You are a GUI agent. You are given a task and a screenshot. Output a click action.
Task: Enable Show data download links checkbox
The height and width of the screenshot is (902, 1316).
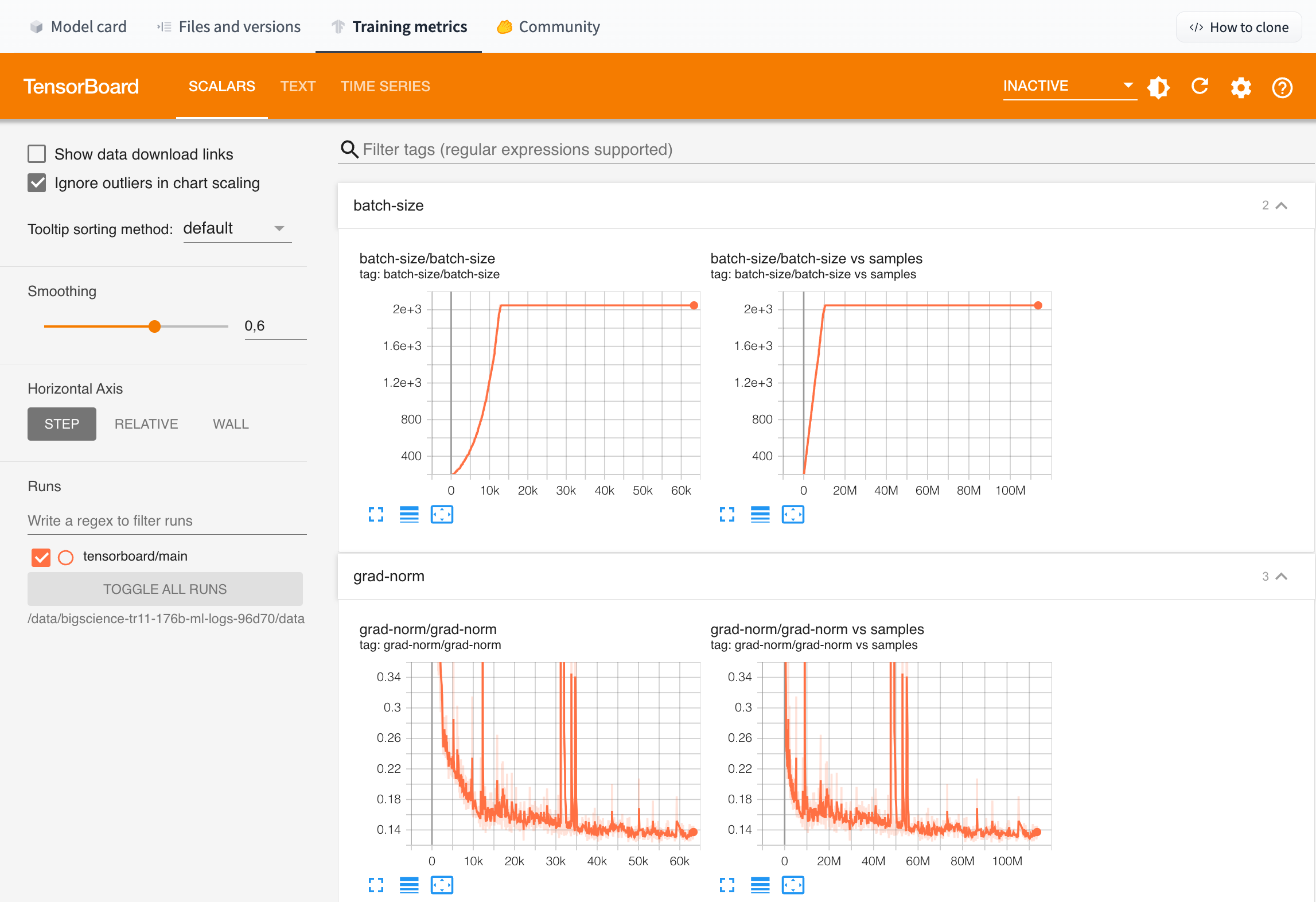click(37, 154)
